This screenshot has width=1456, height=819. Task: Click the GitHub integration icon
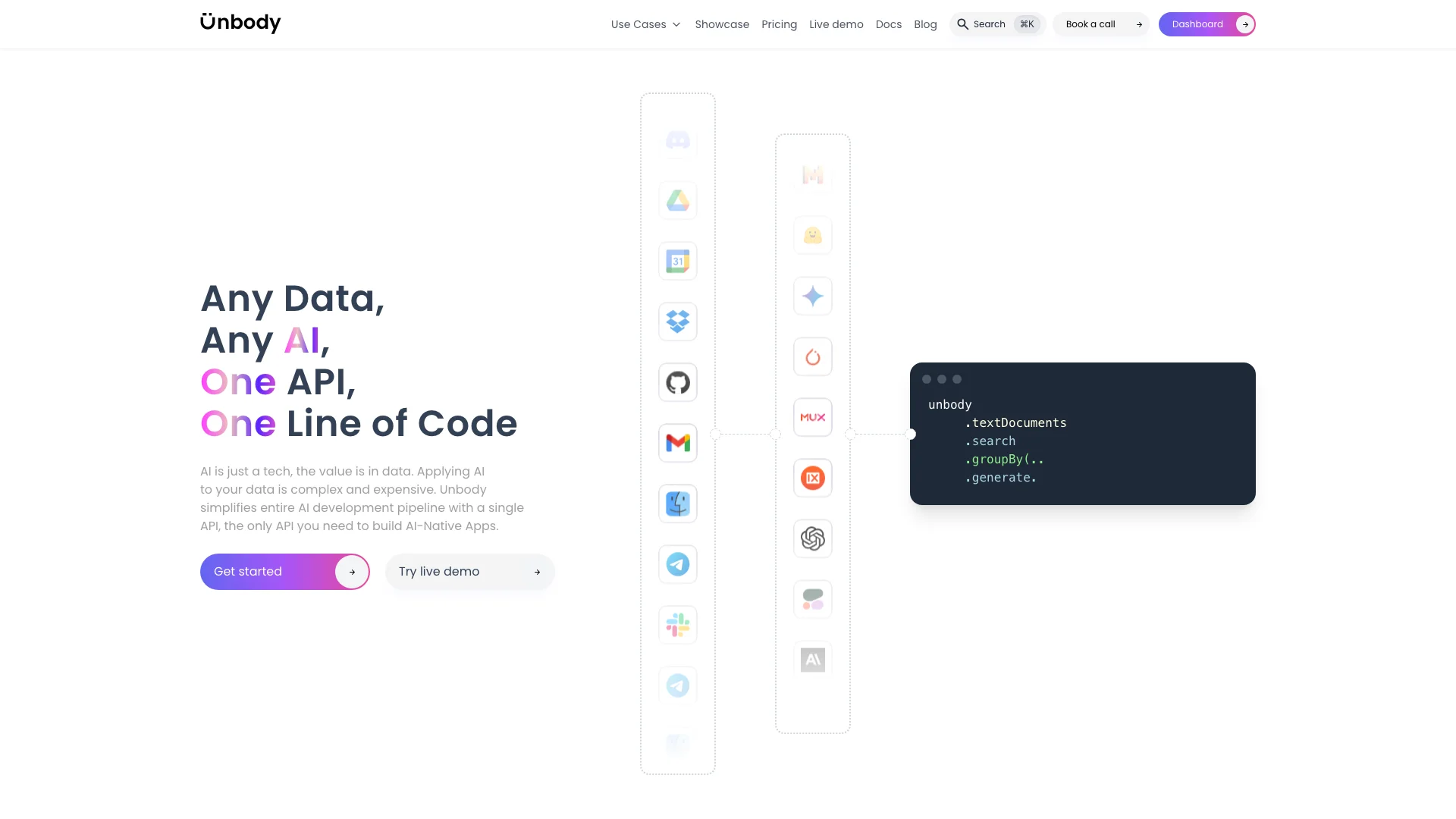click(x=677, y=382)
